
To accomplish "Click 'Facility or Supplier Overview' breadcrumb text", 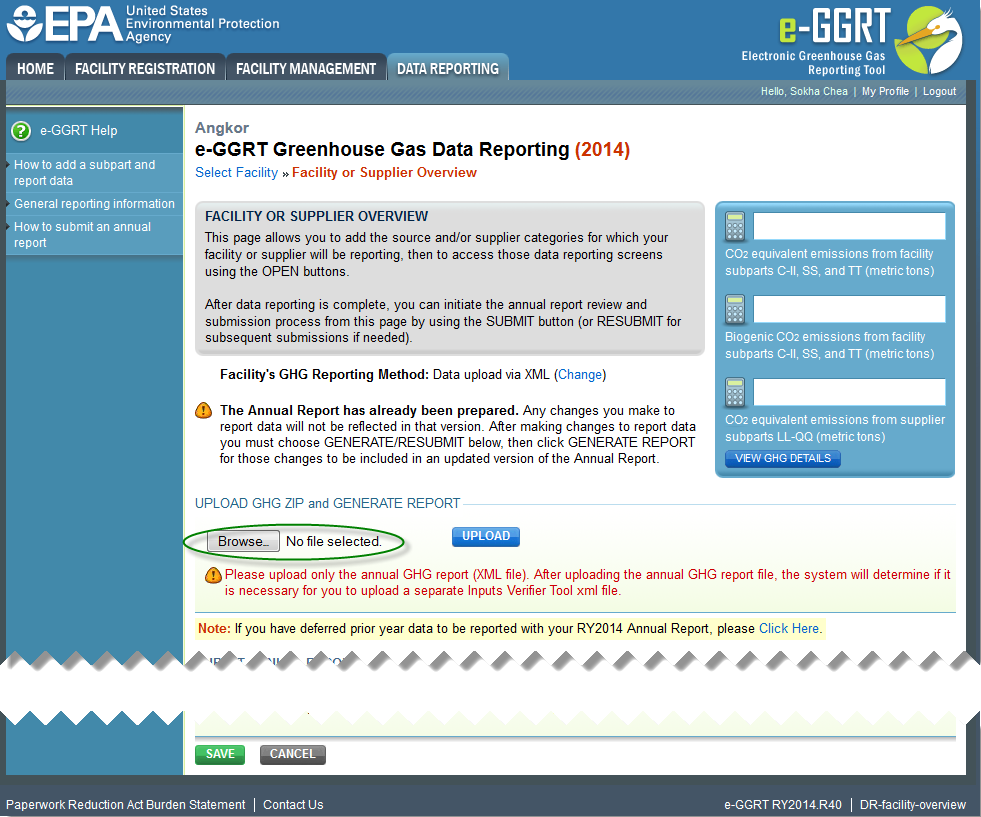I will tap(384, 173).
